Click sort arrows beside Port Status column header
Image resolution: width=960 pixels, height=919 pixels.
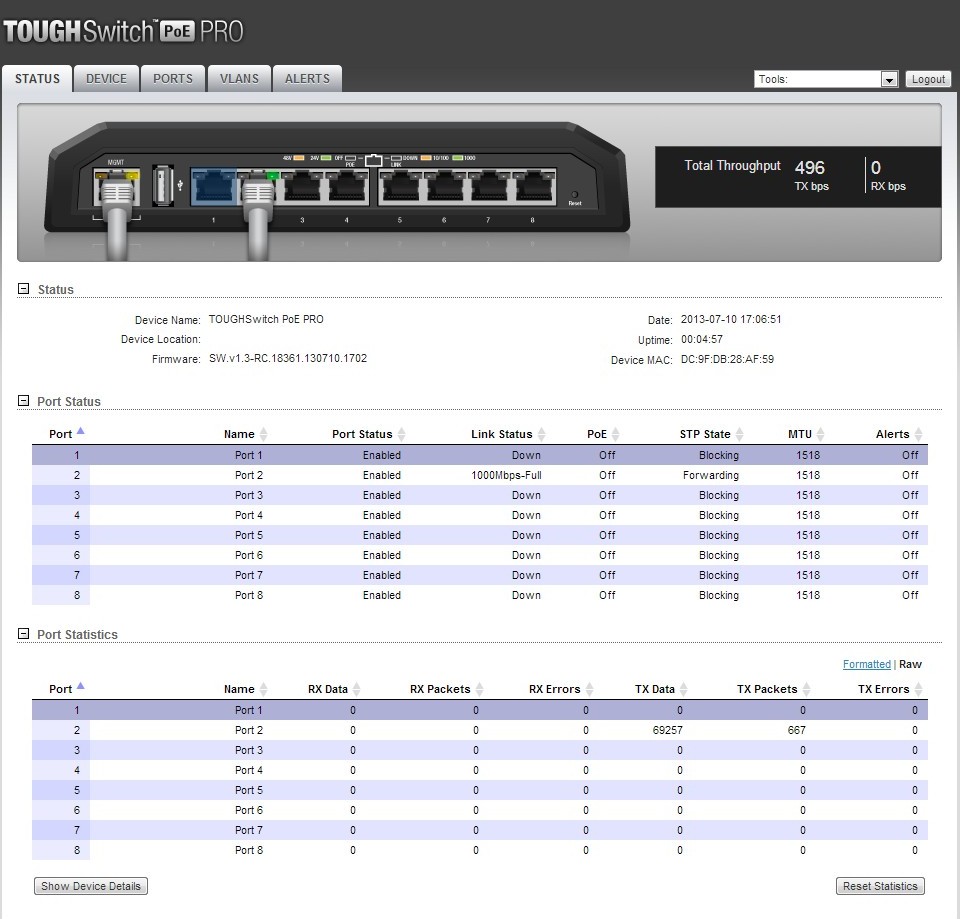(402, 434)
